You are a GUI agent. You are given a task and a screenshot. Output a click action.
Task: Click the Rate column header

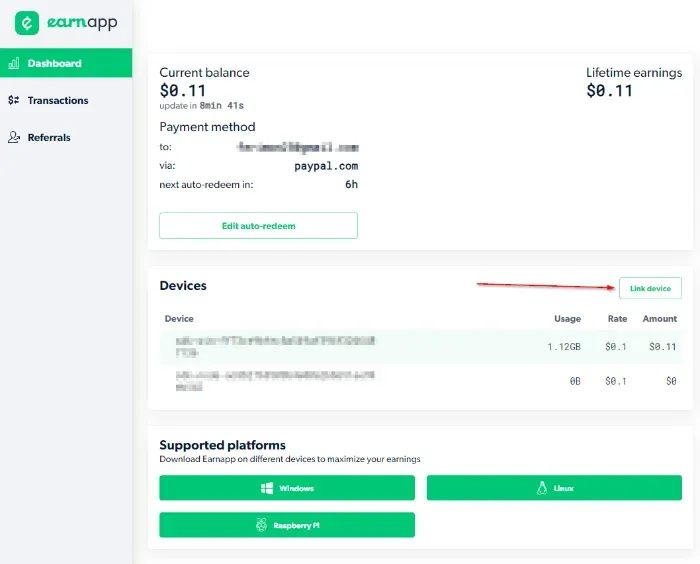pyautogui.click(x=617, y=319)
